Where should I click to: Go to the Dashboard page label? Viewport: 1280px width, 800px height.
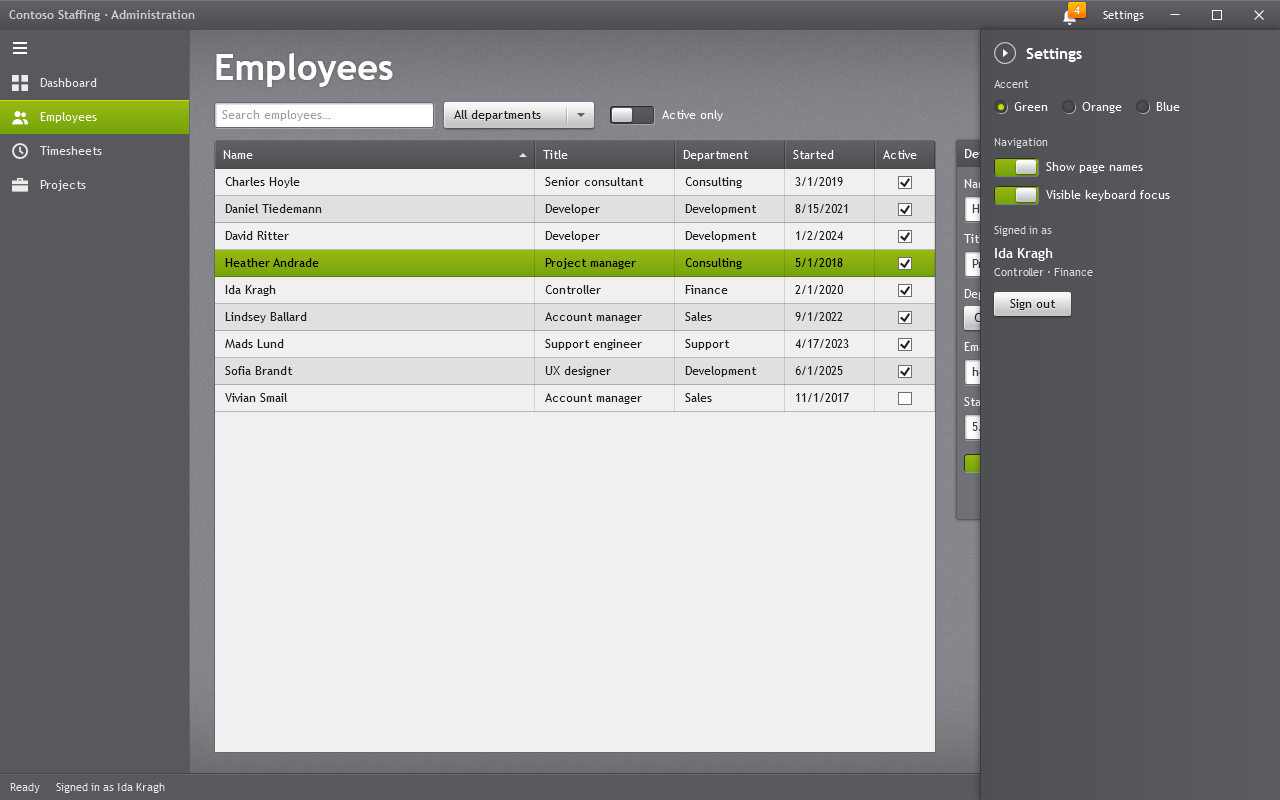(68, 83)
